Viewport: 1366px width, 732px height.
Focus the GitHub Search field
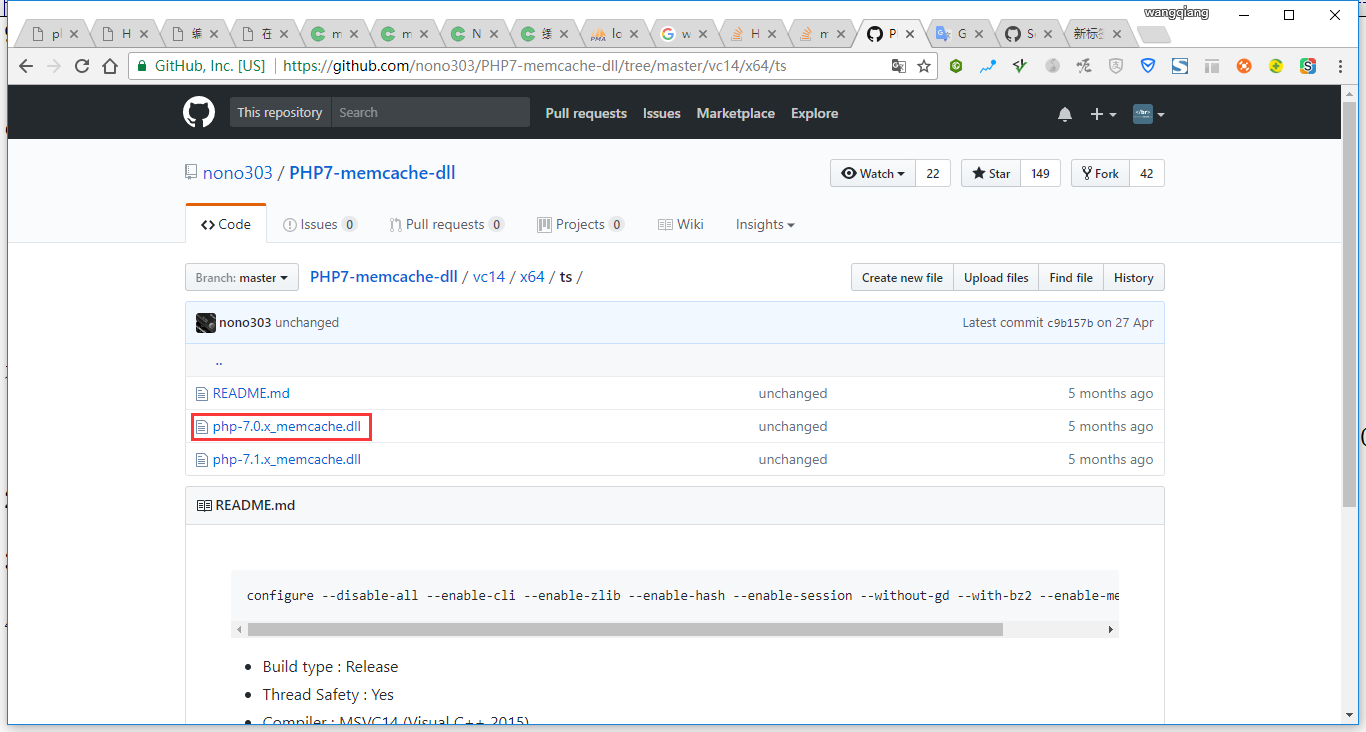pos(430,113)
